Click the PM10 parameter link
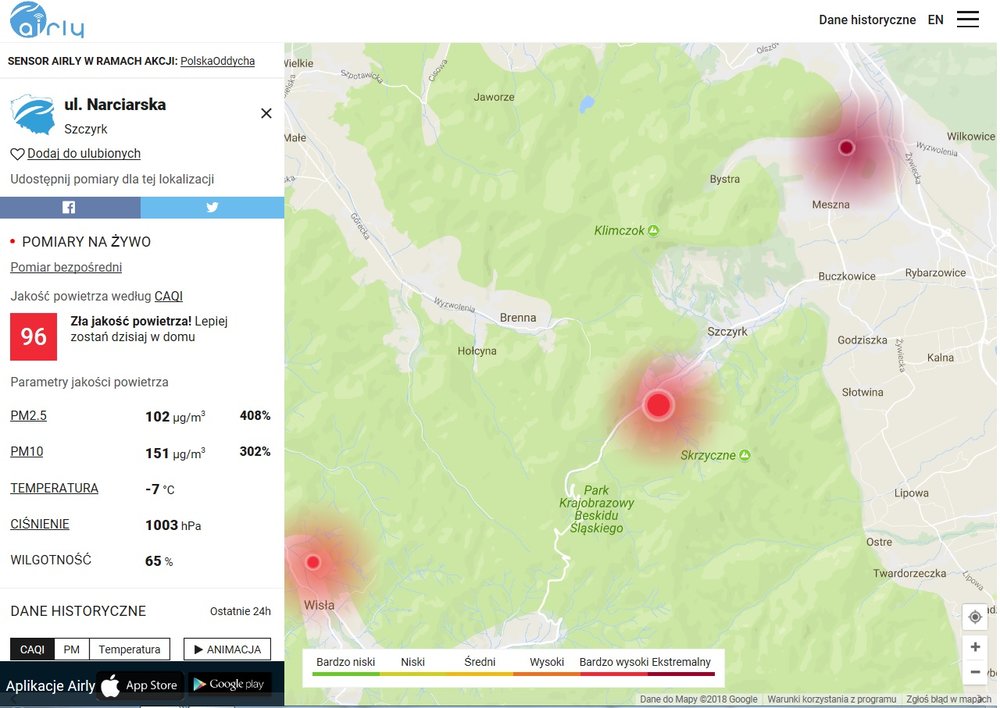 point(27,452)
